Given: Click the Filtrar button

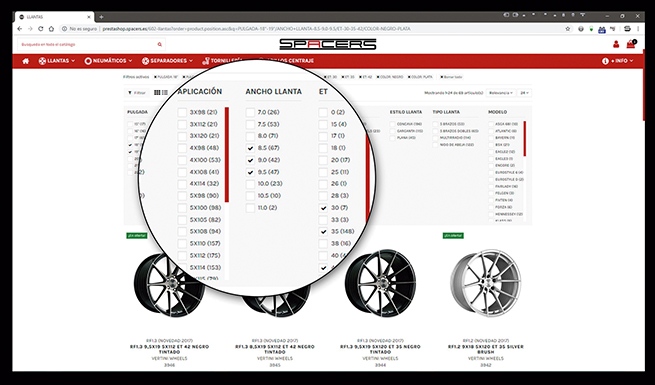Looking at the screenshot, I should point(137,93).
